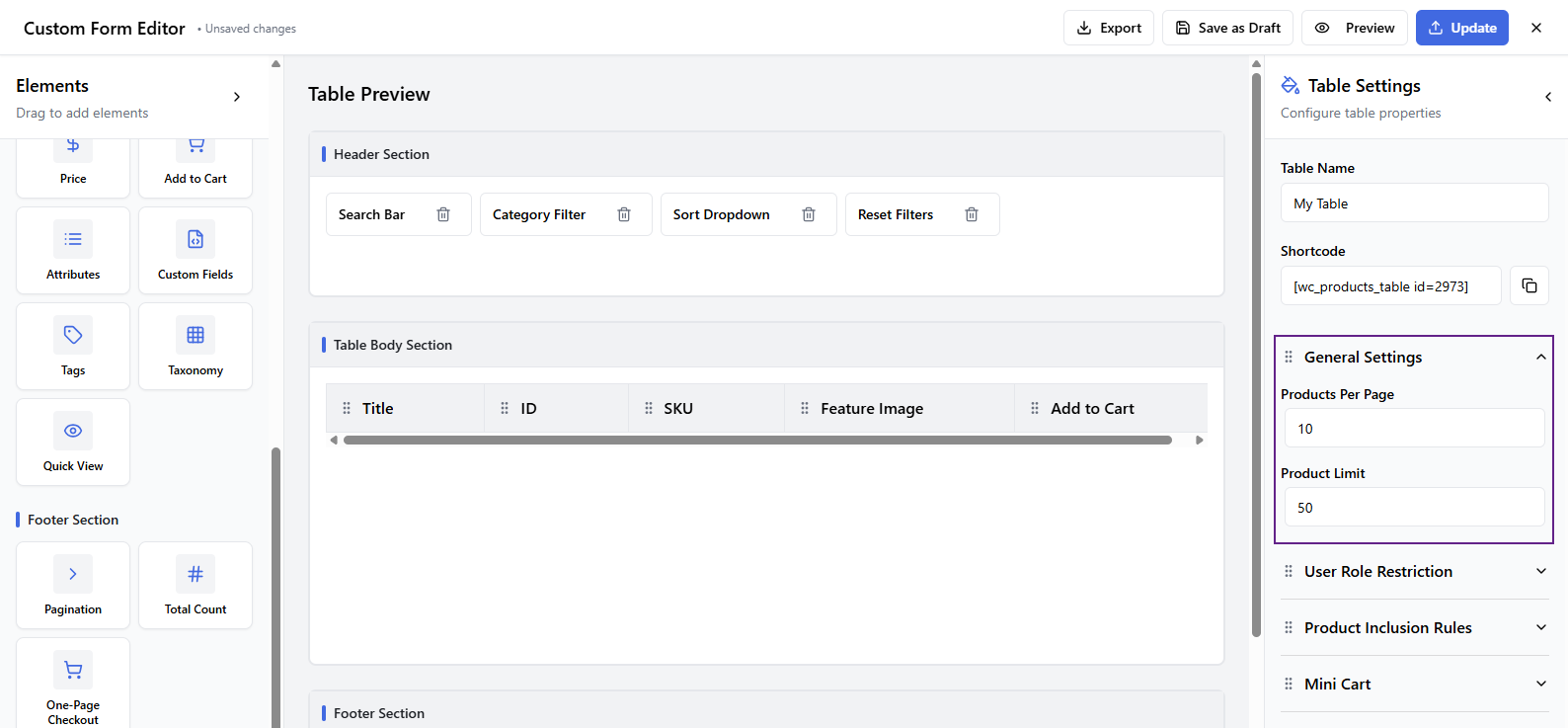The height and width of the screenshot is (728, 1568).
Task: Collapse the Table Settings panel
Action: [x=1547, y=97]
